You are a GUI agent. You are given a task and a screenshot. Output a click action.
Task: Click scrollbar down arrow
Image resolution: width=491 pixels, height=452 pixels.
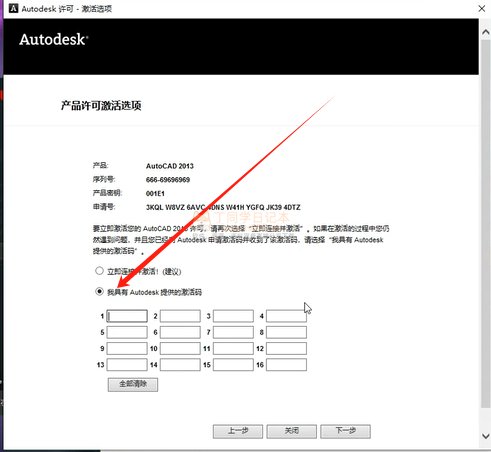click(486, 436)
